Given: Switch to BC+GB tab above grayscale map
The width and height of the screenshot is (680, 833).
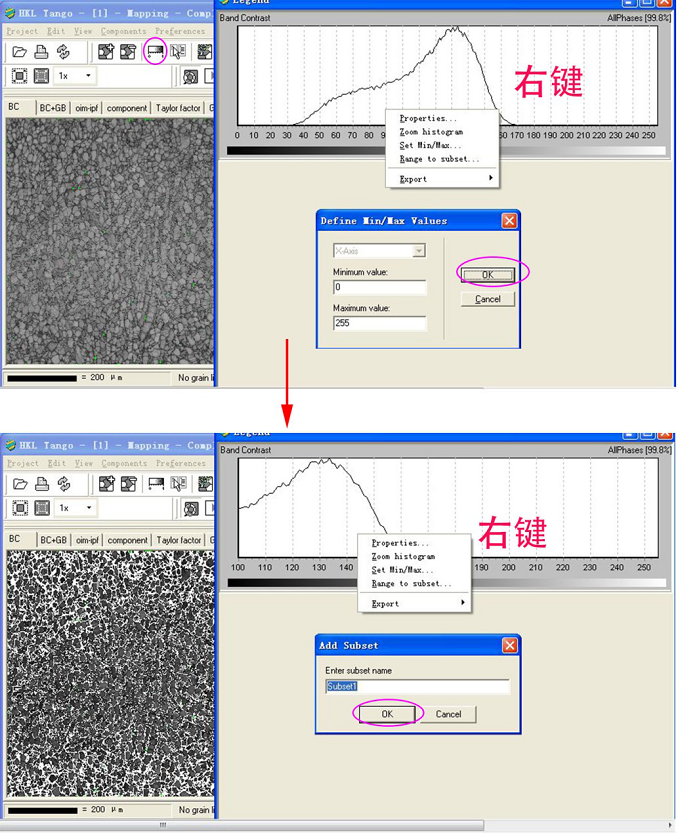Looking at the screenshot, I should (53, 108).
